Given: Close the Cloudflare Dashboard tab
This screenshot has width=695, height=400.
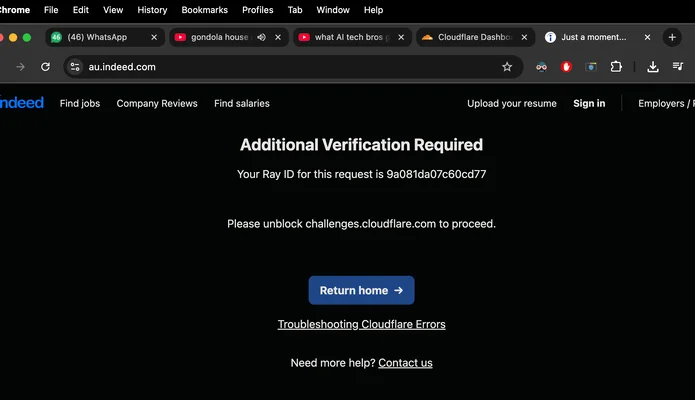Looking at the screenshot, I should pyautogui.click(x=524, y=37).
